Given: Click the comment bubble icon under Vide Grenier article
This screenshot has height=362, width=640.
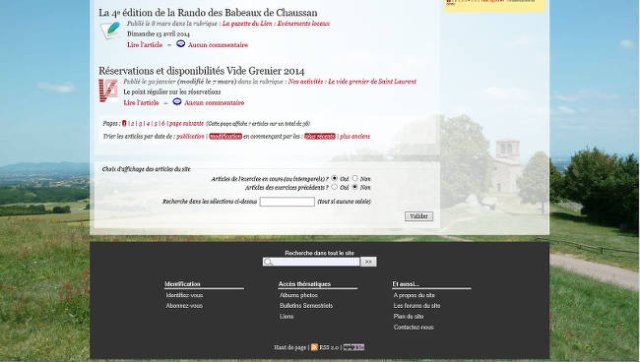Looking at the screenshot, I should pyautogui.click(x=177, y=102).
